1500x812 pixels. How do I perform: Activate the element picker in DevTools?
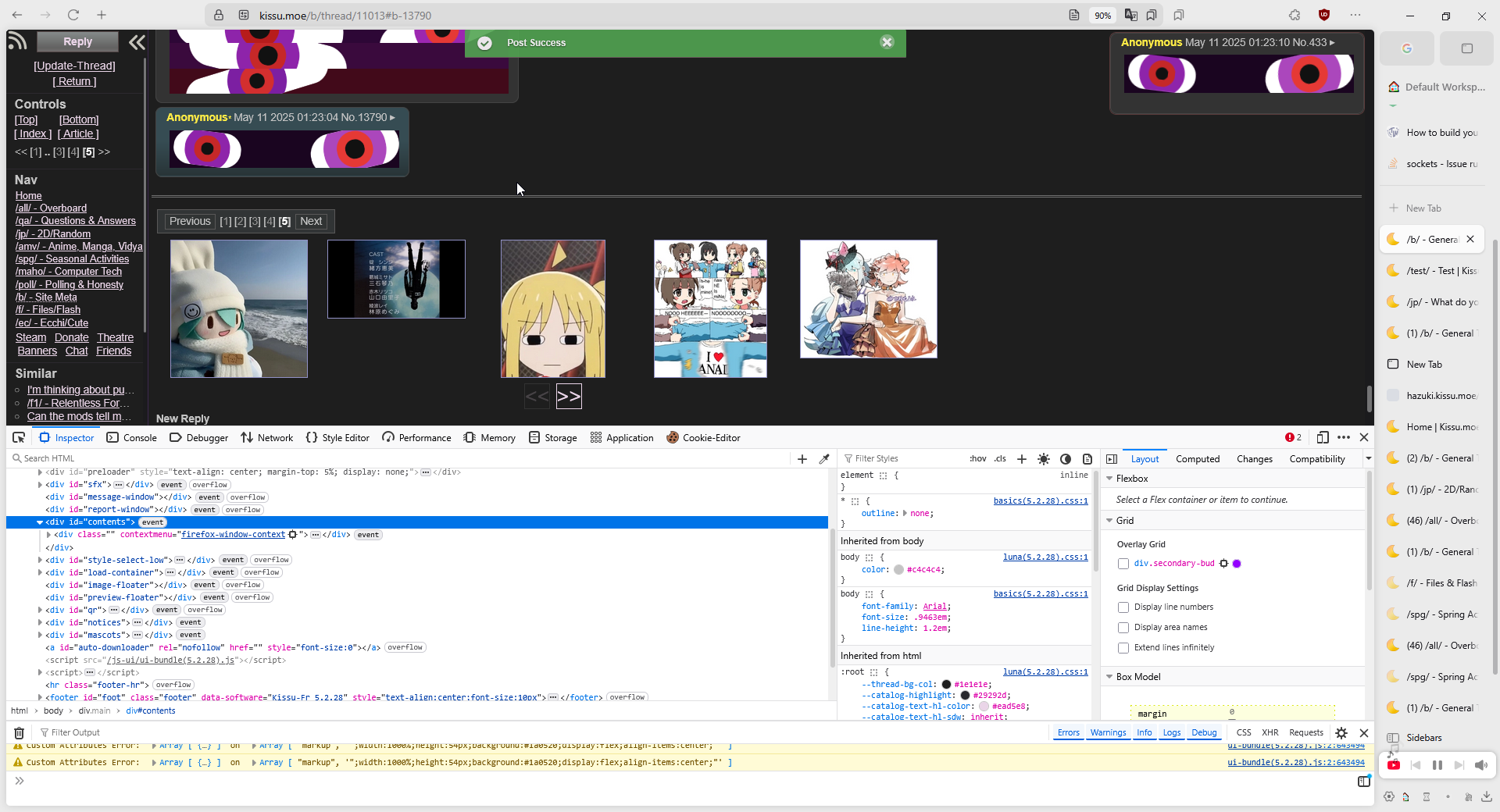(x=19, y=437)
